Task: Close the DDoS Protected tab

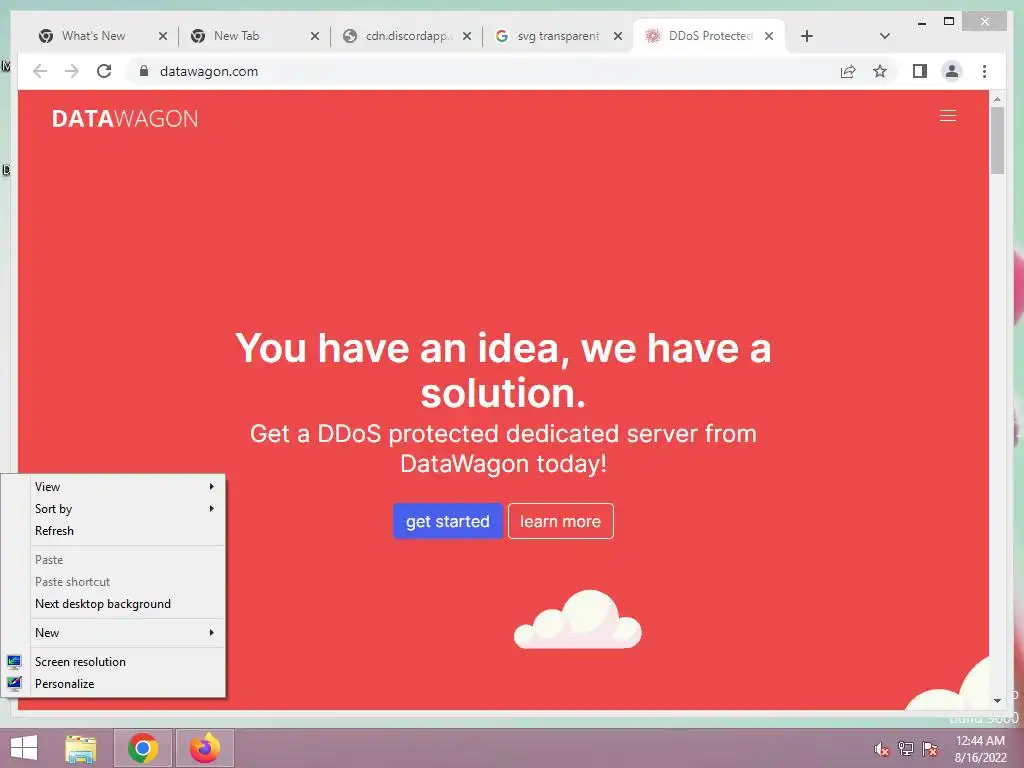Action: point(769,36)
